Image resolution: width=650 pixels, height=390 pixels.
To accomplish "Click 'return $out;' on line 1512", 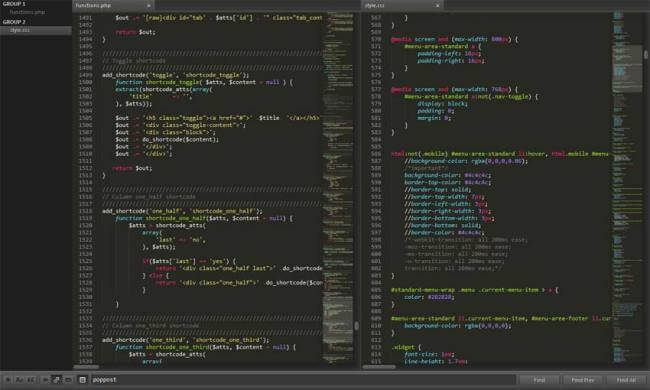I will pyautogui.click(x=132, y=168).
